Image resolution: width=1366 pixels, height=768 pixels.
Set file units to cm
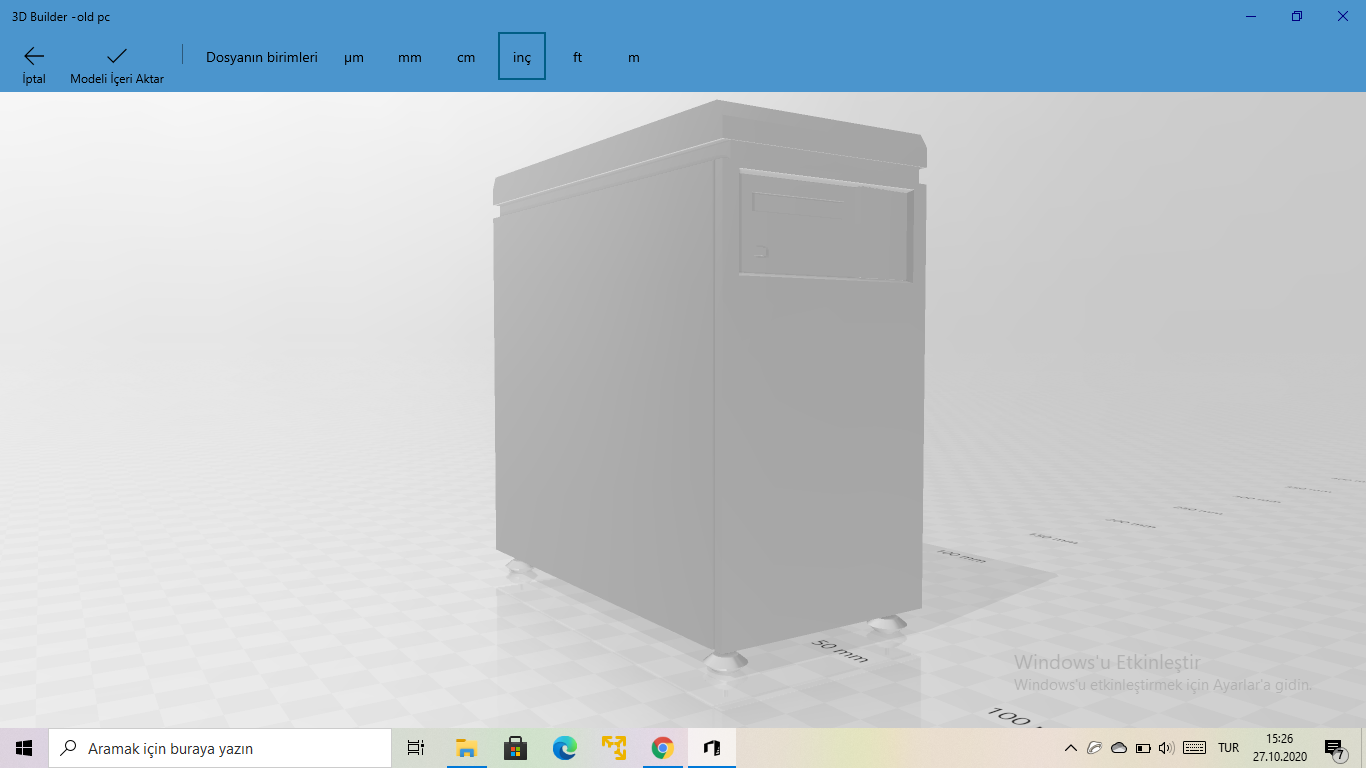click(x=466, y=57)
